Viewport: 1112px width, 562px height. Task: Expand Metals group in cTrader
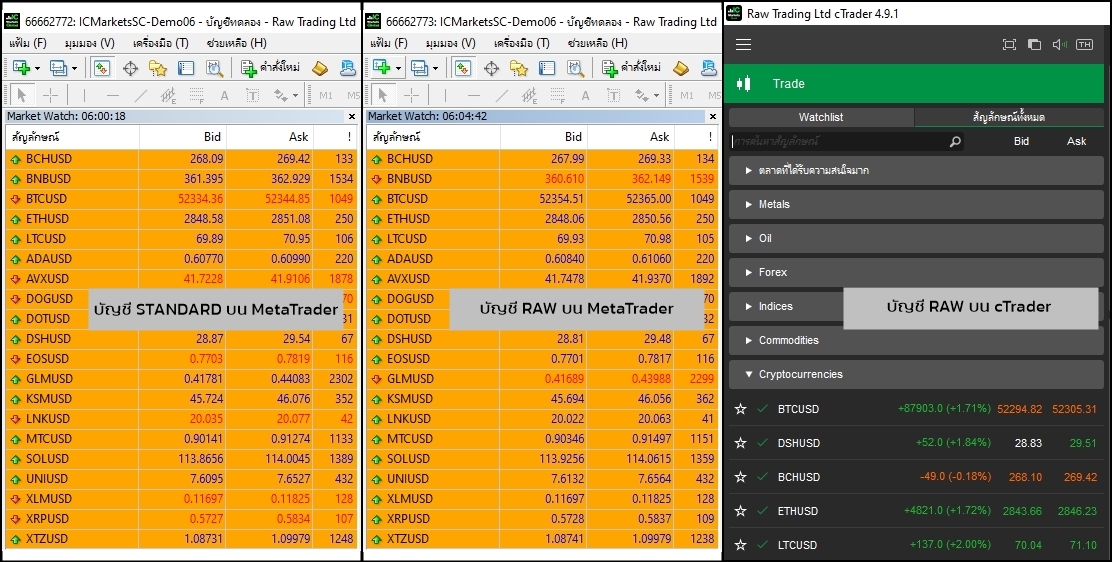(916, 204)
